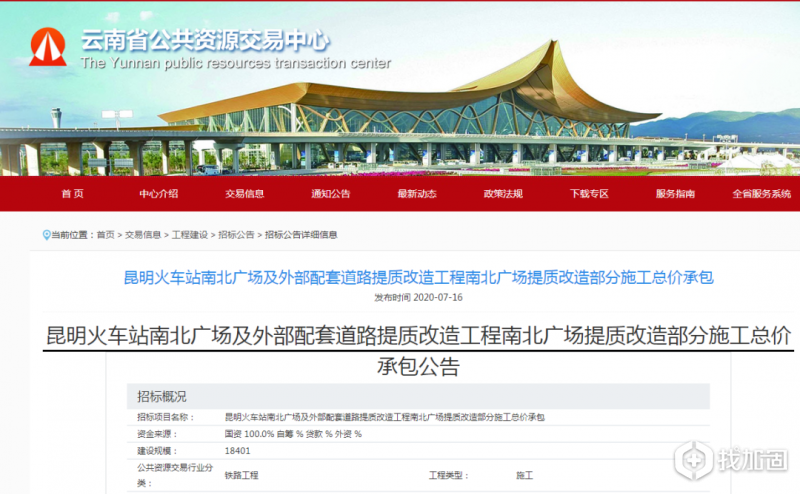Click the blue 昆明火车站 announcement title link

point(418,277)
